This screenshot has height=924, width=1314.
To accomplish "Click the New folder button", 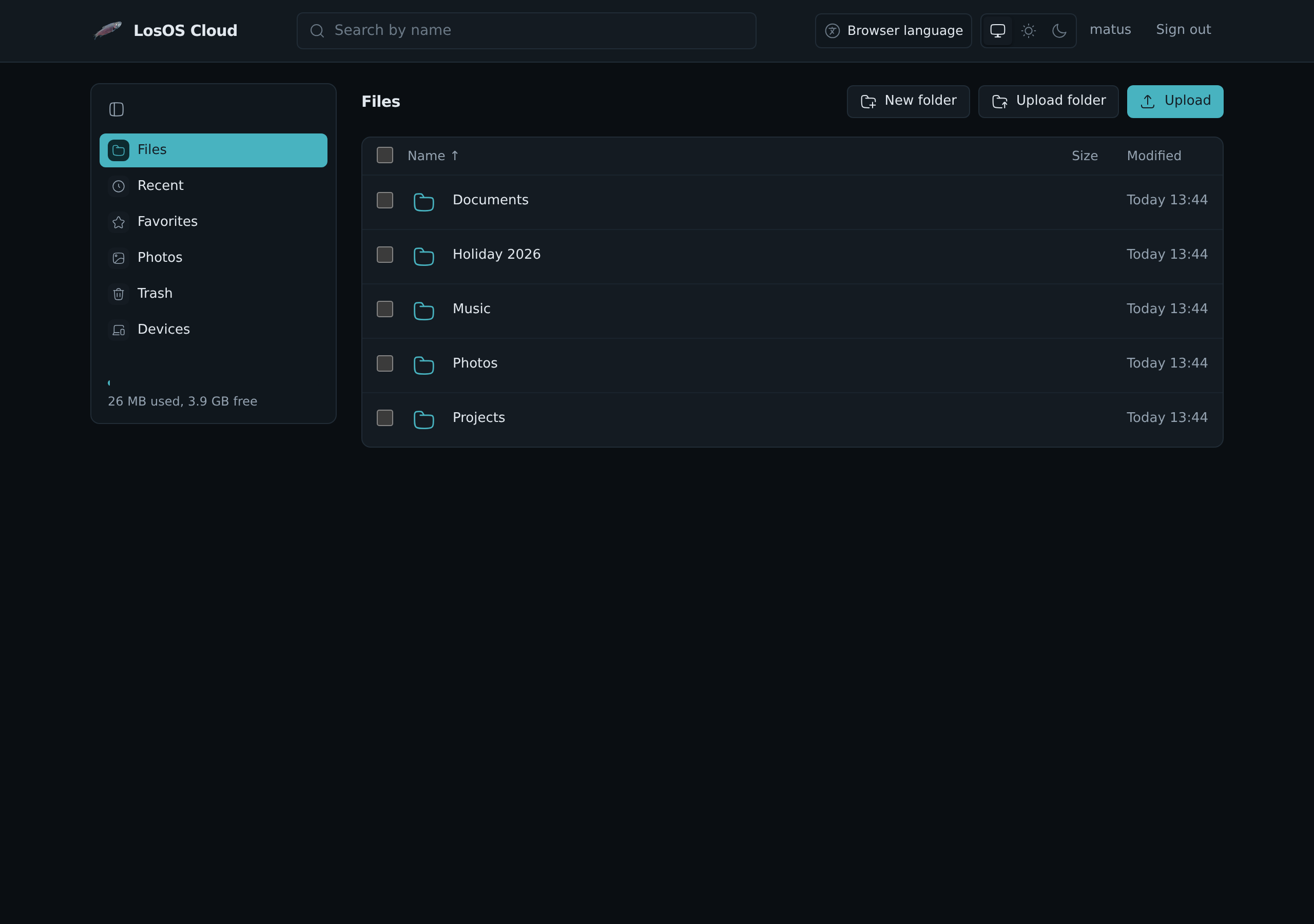I will (908, 101).
